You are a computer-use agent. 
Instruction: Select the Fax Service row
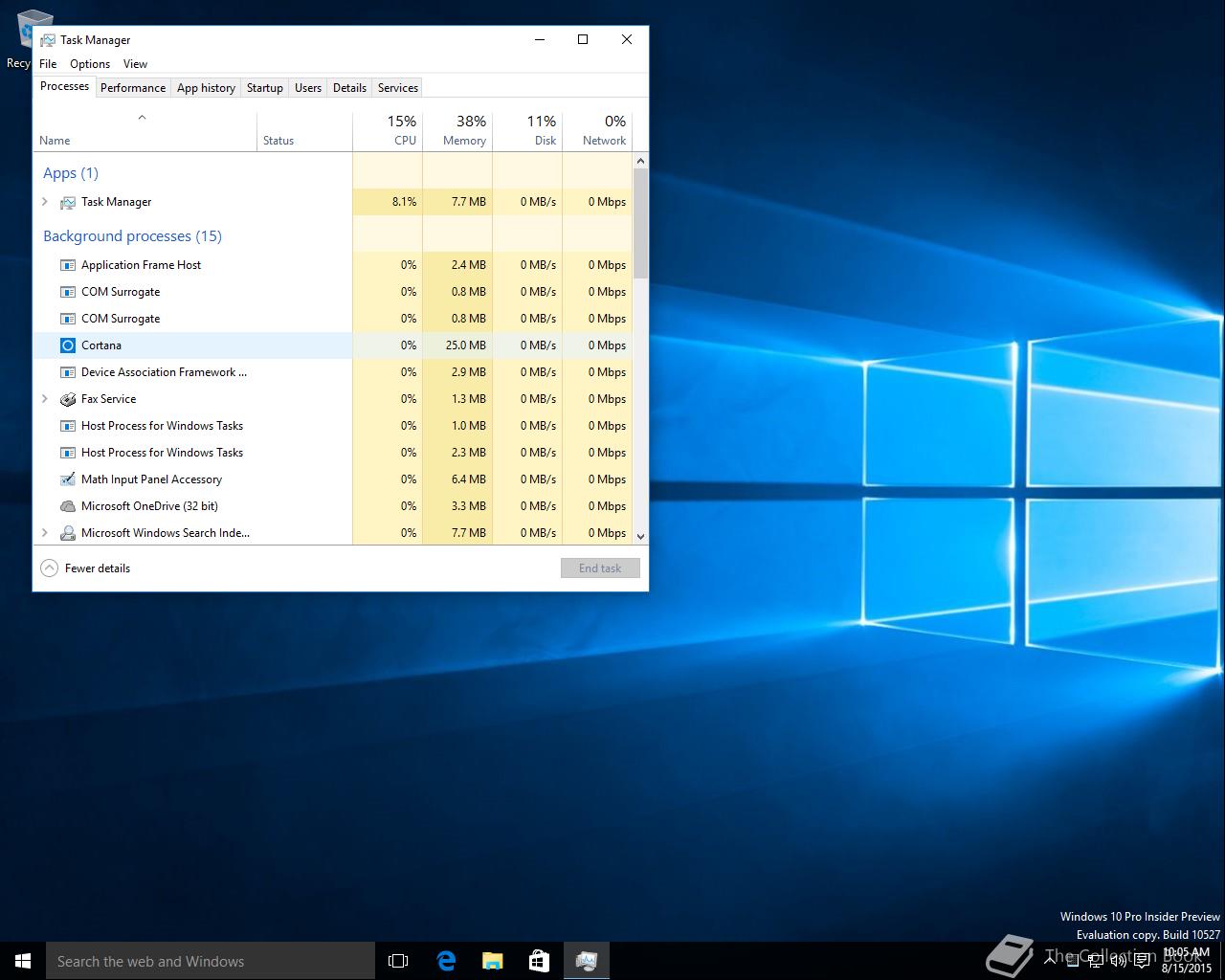(x=333, y=399)
